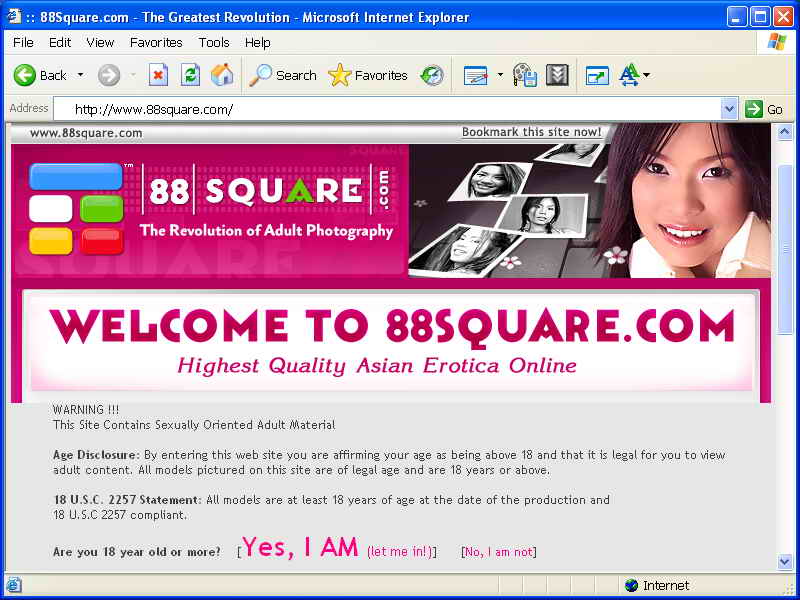800x600 pixels.
Task: Open the File menu
Action: point(23,43)
